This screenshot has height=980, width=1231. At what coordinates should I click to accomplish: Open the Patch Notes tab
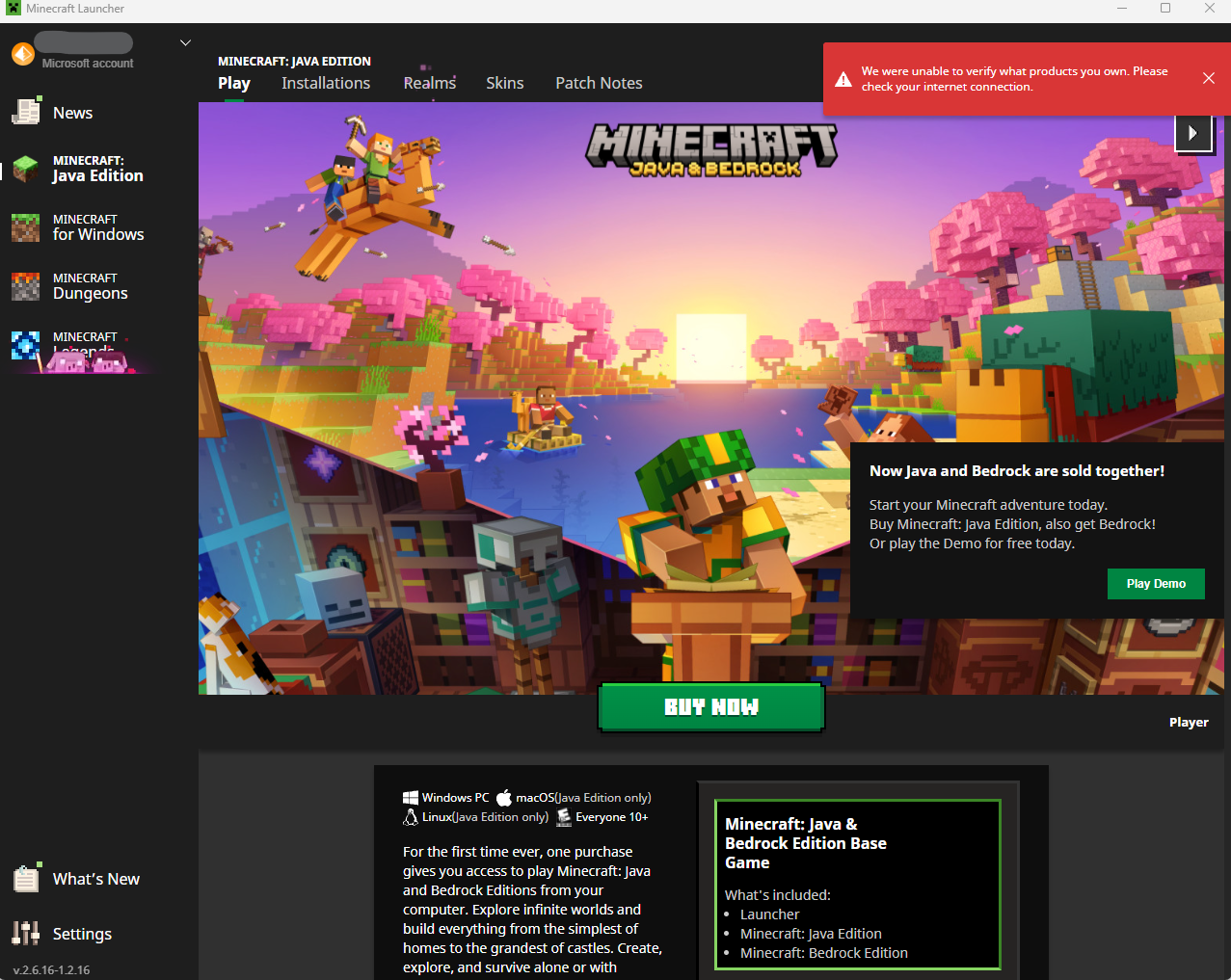pyautogui.click(x=599, y=83)
